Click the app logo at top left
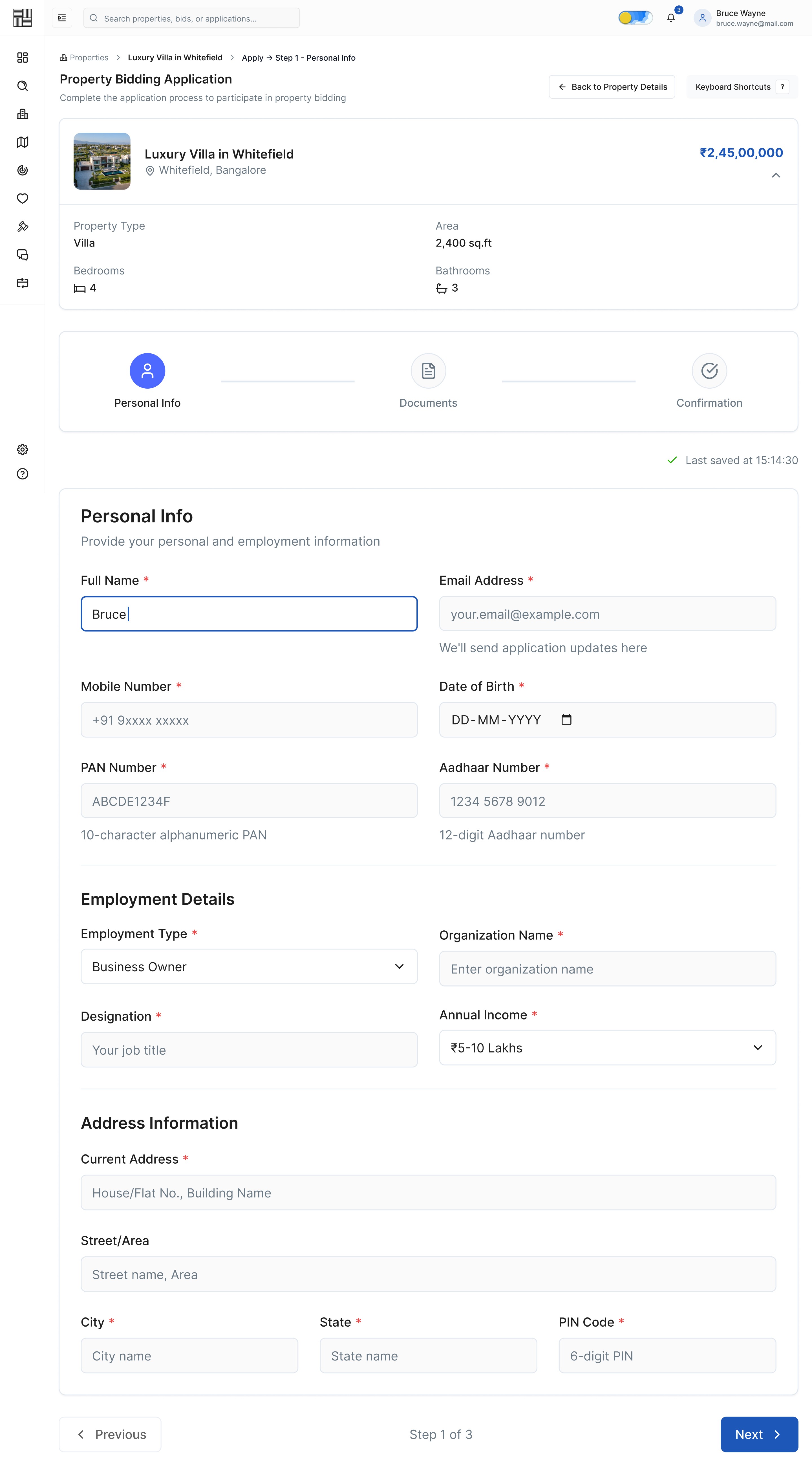This screenshot has width=812, height=1471. point(22,18)
